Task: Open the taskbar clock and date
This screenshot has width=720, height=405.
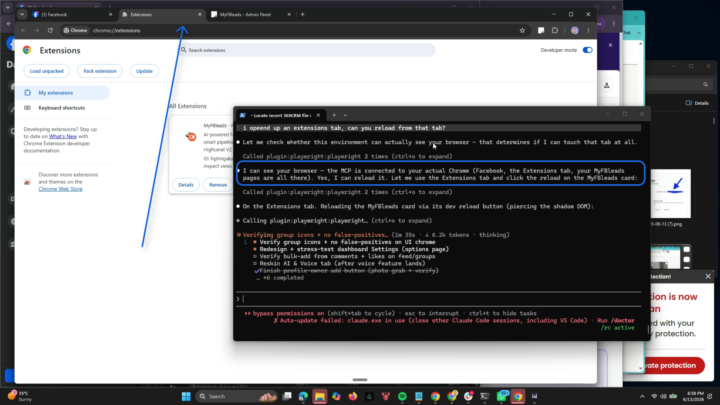Action: pos(695,396)
